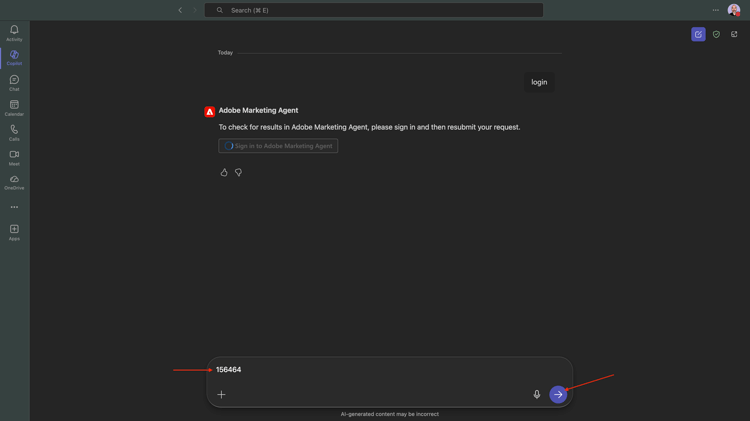This screenshot has width=750, height=421.
Task: Click the 'To check for results' message text
Action: point(369,127)
